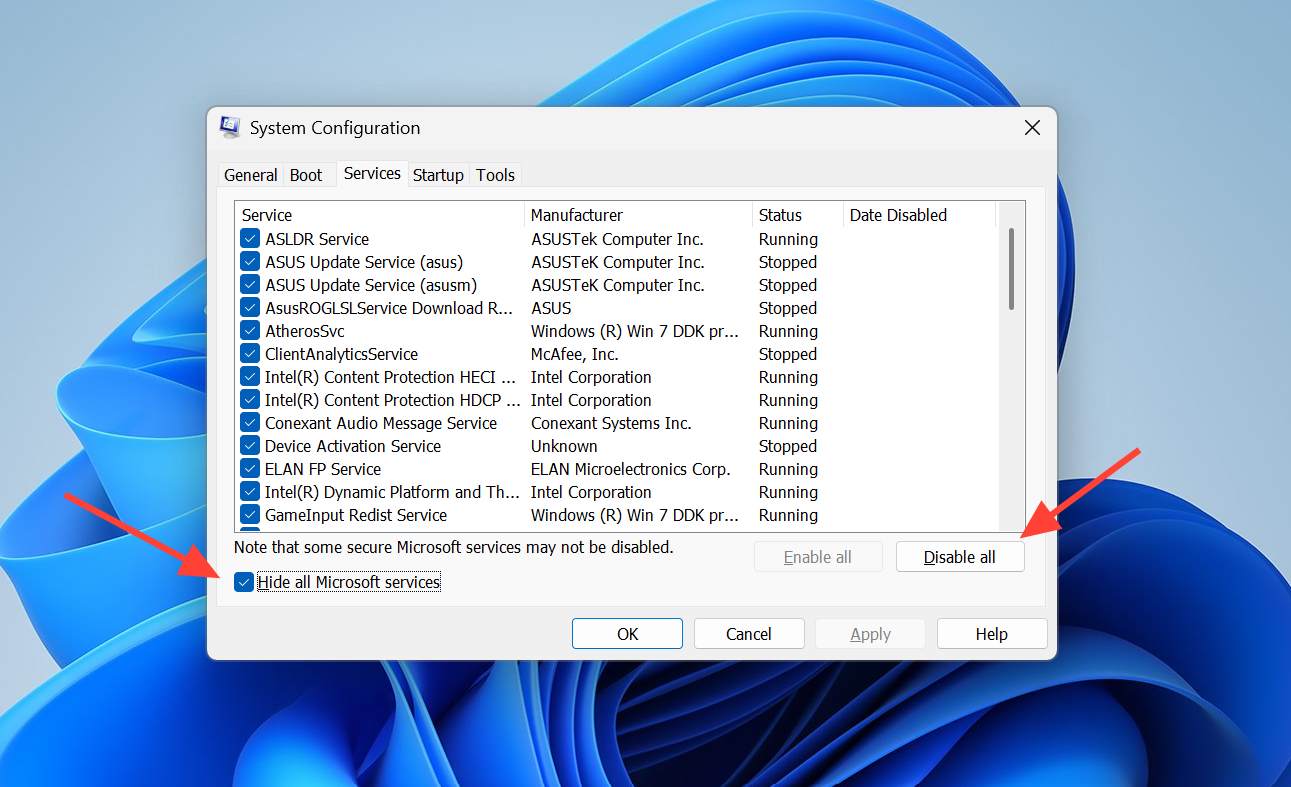Click ASUSTeK manufacturer of ASLDR Service
Image resolution: width=1291 pixels, height=787 pixels.
(617, 239)
